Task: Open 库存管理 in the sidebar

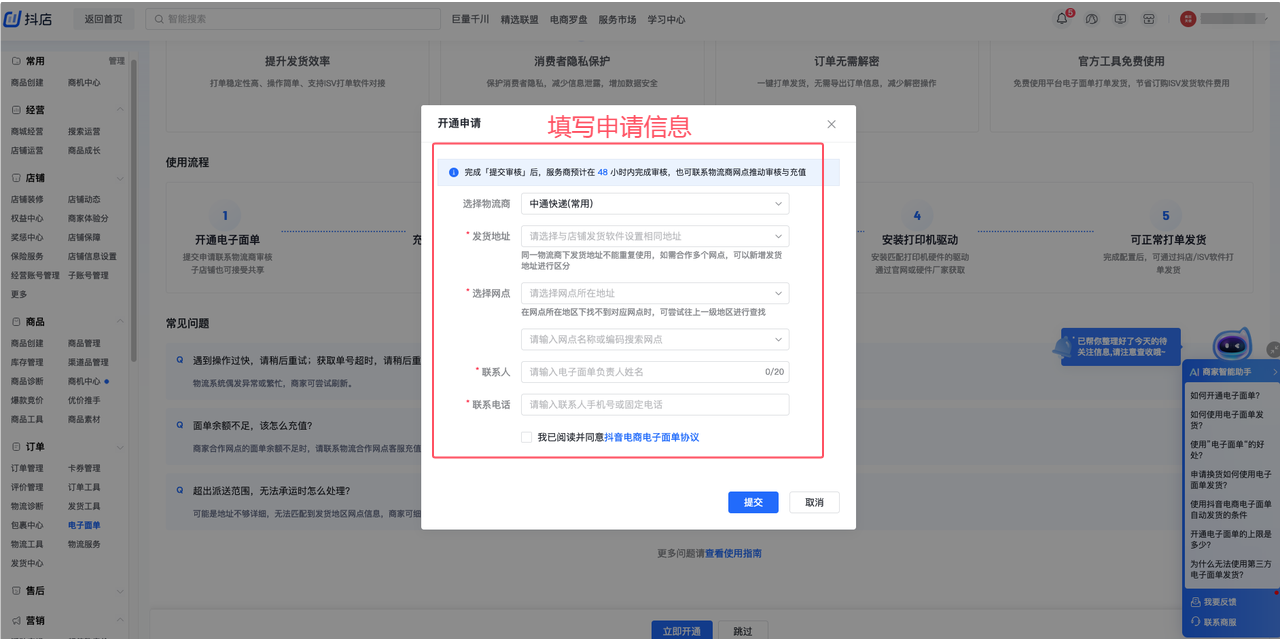Action: point(27,362)
